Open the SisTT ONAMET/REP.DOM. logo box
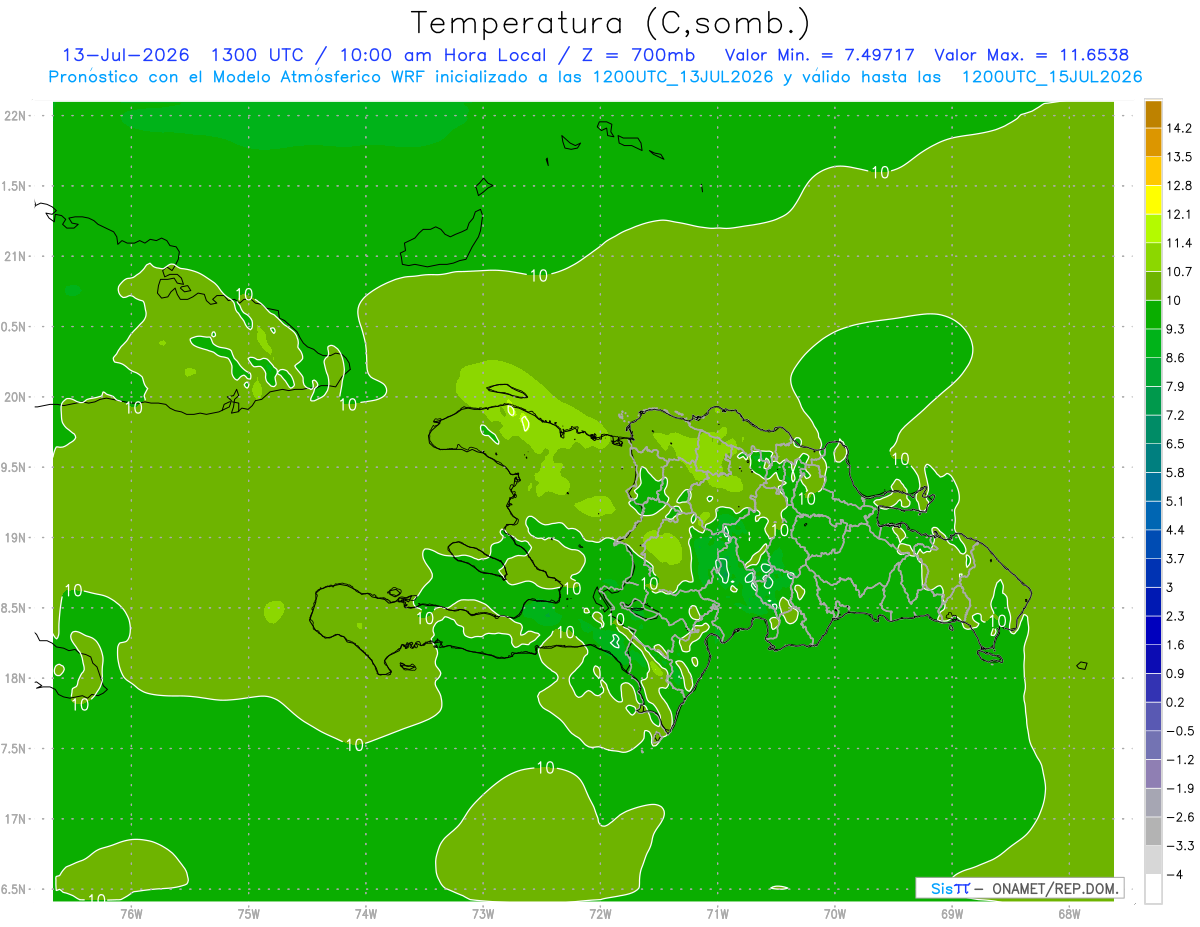This screenshot has width=1200, height=927. pos(1019,888)
